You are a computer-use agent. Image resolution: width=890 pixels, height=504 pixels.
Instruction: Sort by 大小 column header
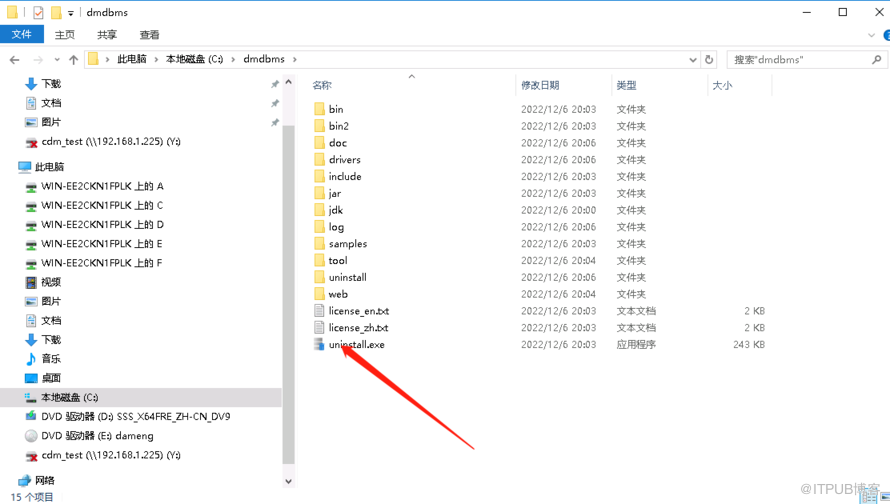(x=722, y=85)
